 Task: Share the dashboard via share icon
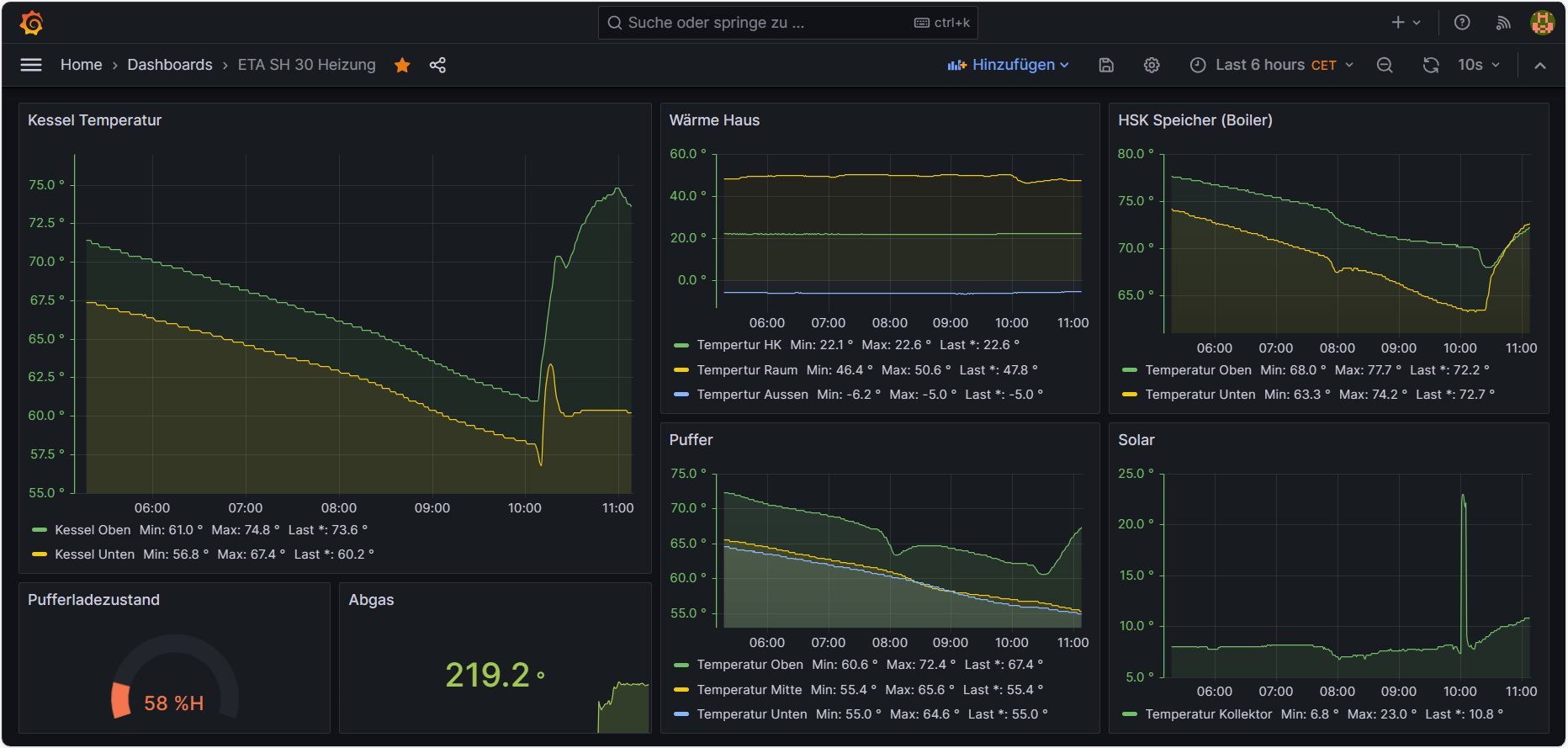click(437, 65)
